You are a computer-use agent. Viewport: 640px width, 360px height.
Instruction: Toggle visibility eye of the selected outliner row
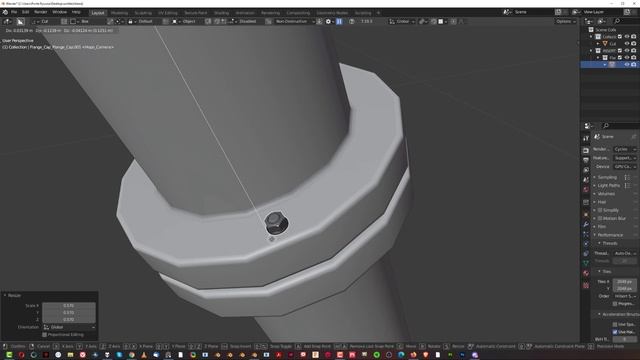click(x=627, y=64)
